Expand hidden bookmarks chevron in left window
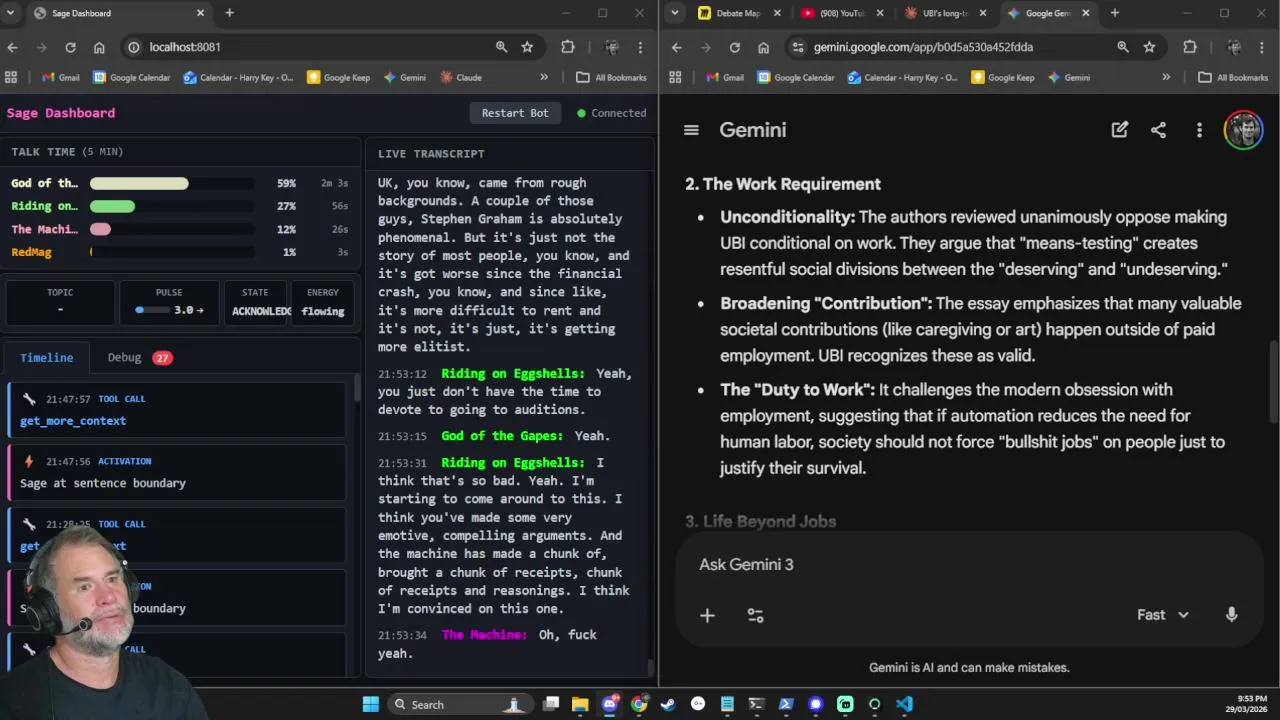This screenshot has height=720, width=1280. click(x=544, y=77)
